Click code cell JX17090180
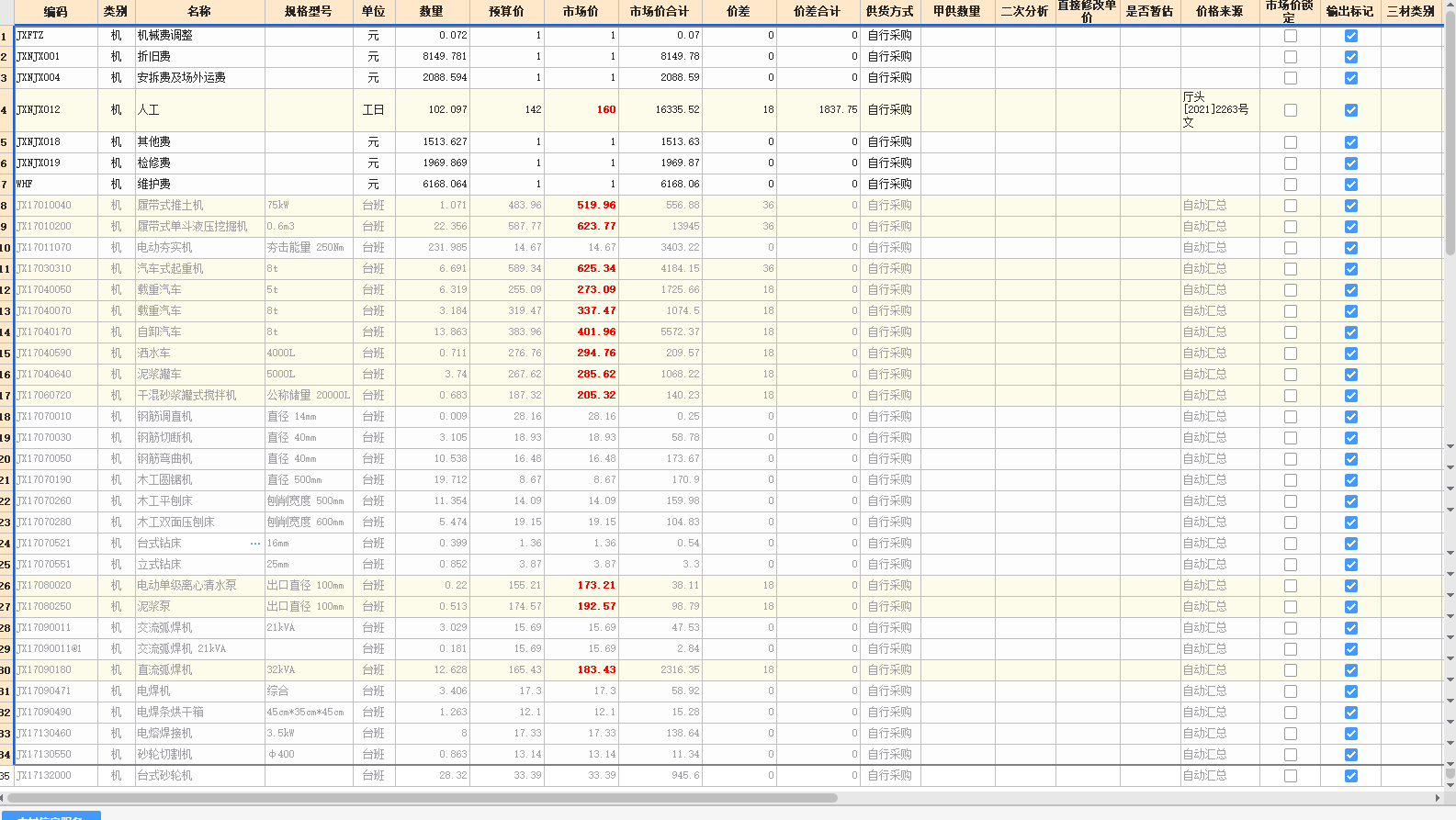Viewport: 1456px width, 820px height. pos(56,670)
